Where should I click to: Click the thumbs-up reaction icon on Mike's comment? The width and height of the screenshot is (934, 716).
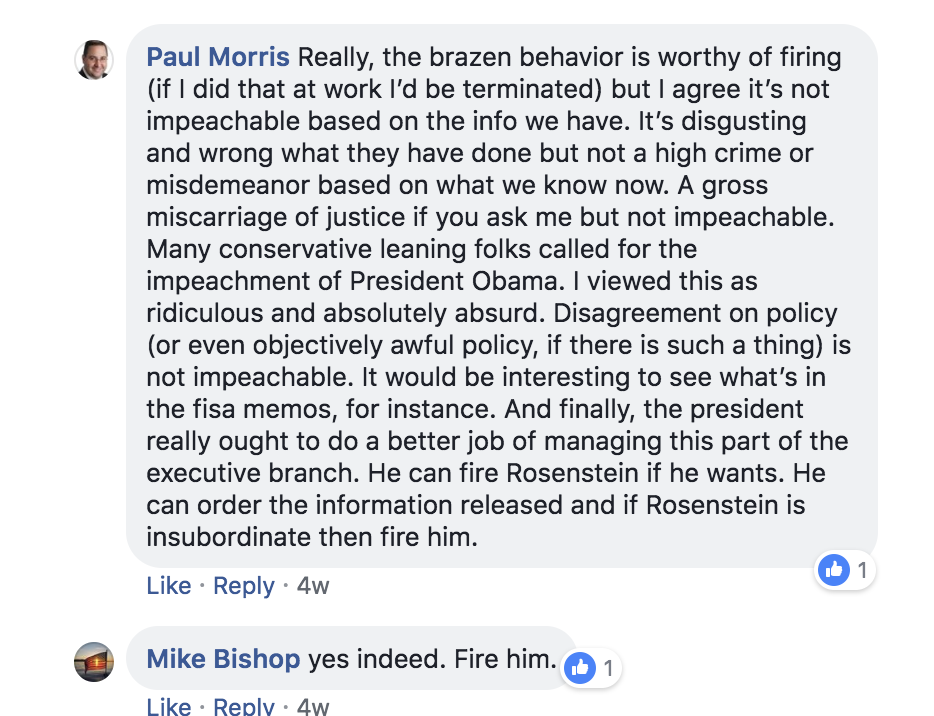tap(580, 668)
